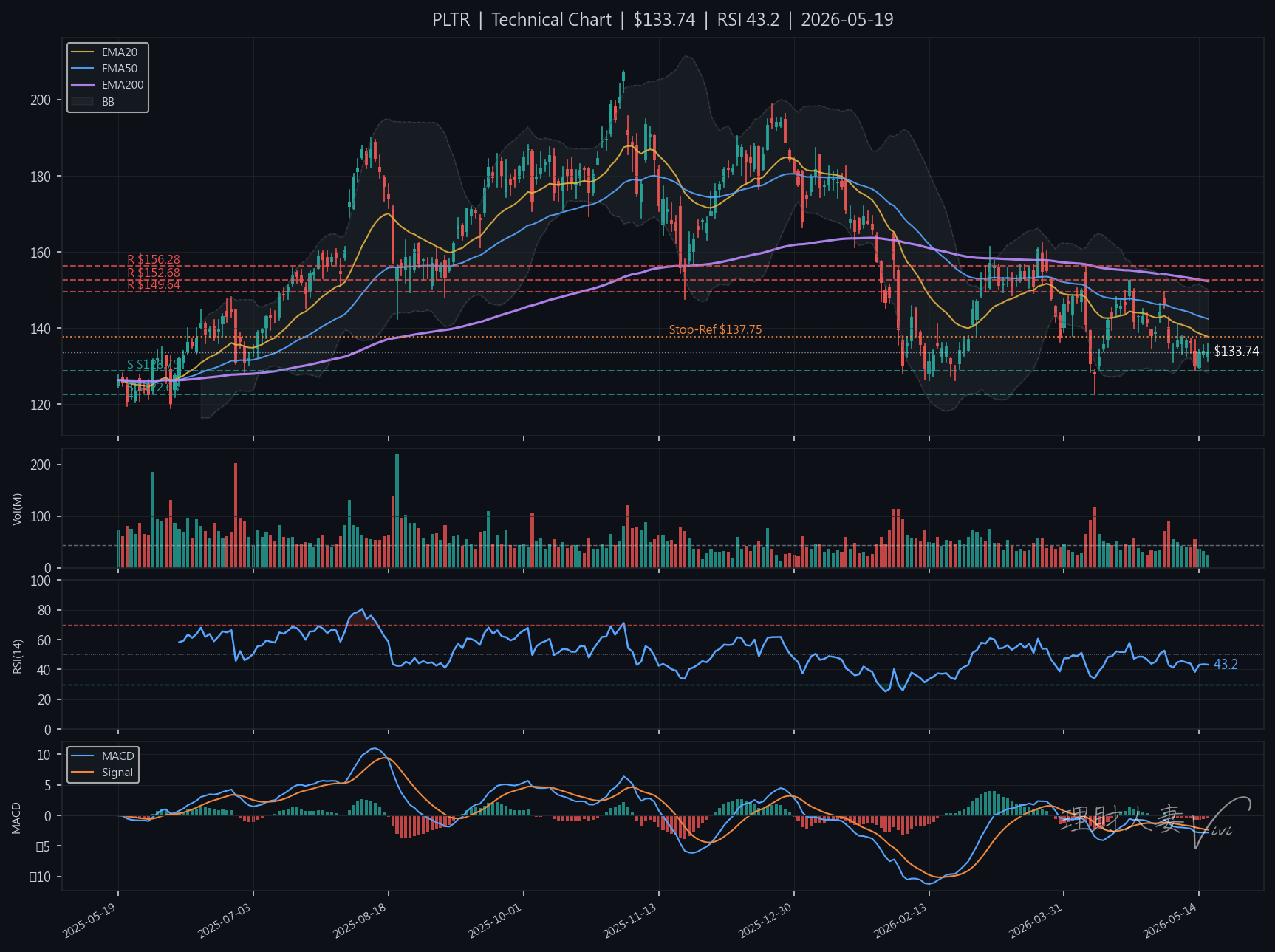Click the 180 tick on the price axis

point(41,177)
